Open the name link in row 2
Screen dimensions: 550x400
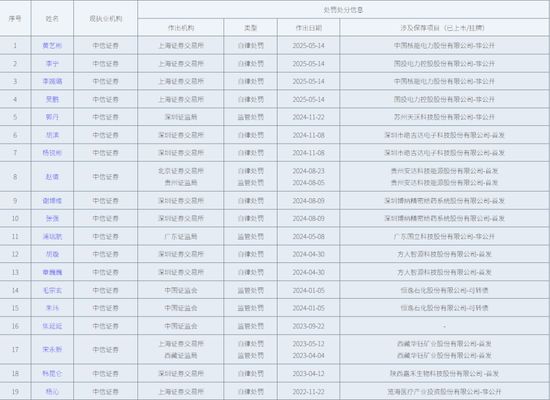click(52, 64)
